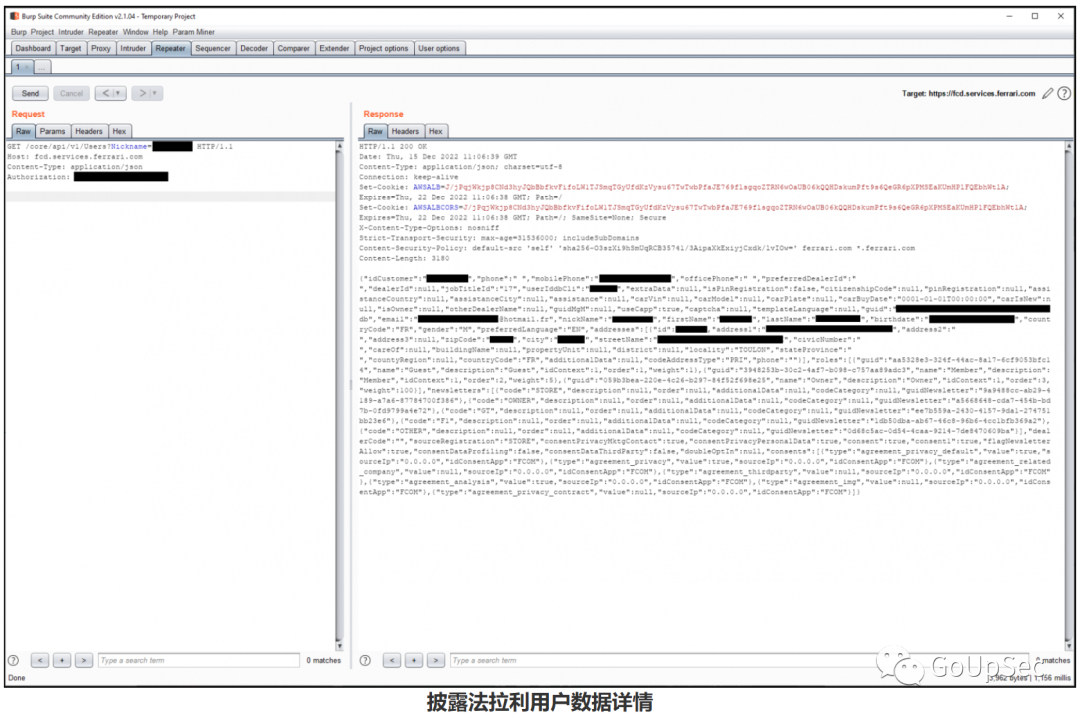Select the Response Raw view tab
Image resolution: width=1080 pixels, height=718 pixels.
(x=375, y=131)
